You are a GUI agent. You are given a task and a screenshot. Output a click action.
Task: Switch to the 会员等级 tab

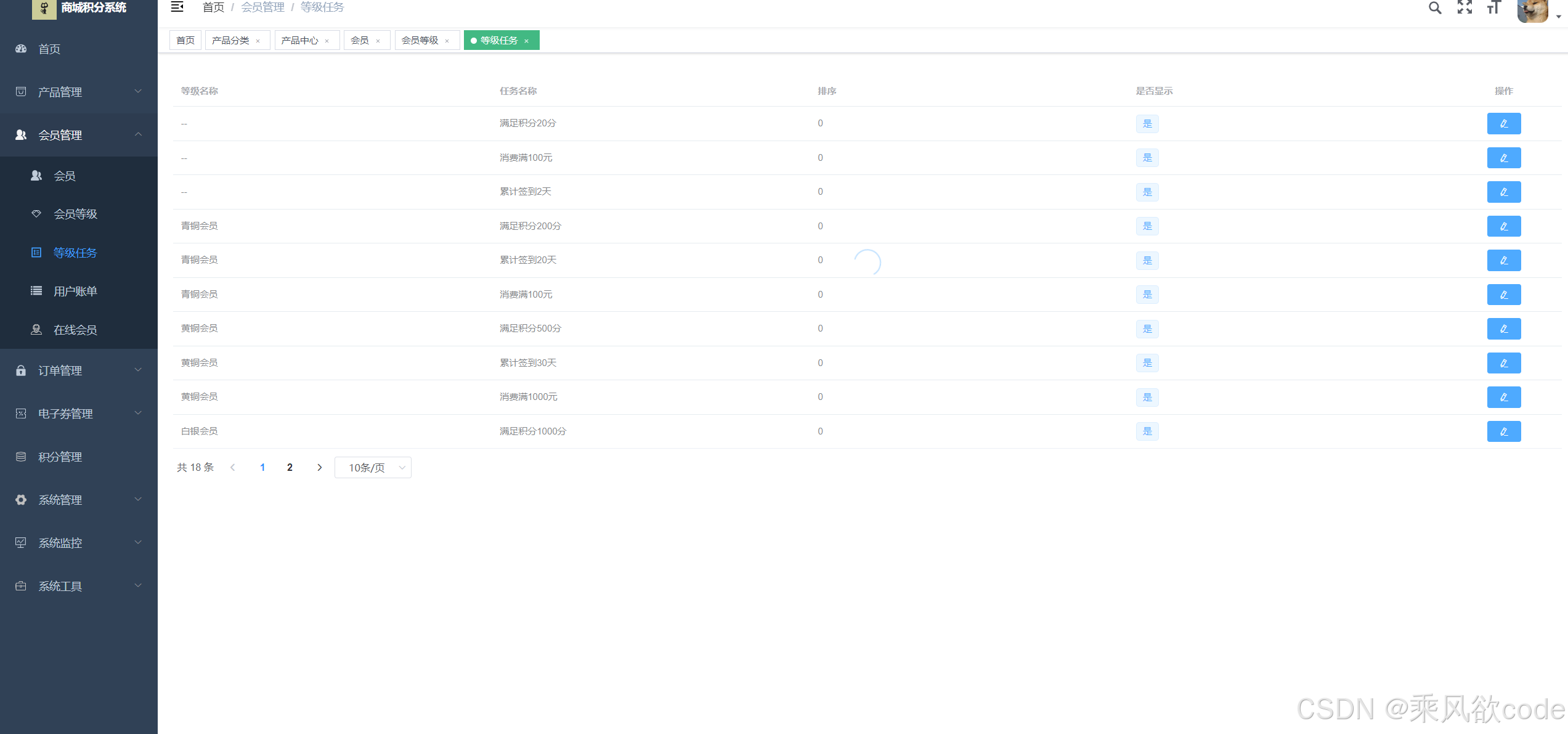(420, 41)
